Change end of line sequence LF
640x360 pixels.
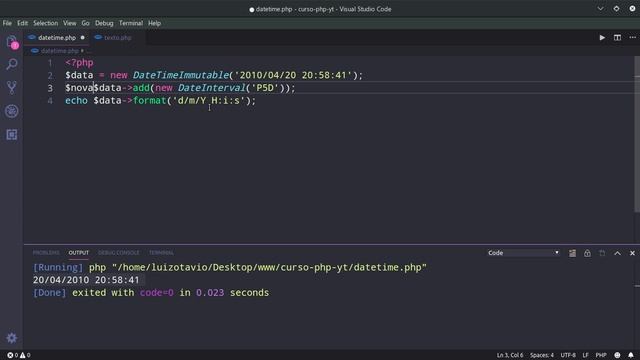click(x=585, y=355)
